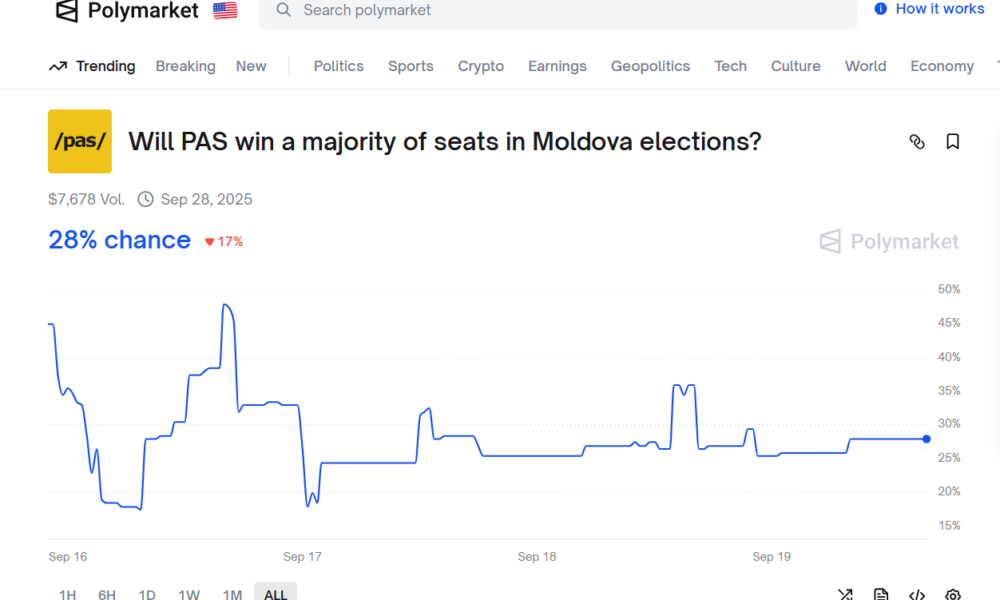Click the Breaking tab
1000x600 pixels.
pyautogui.click(x=185, y=66)
